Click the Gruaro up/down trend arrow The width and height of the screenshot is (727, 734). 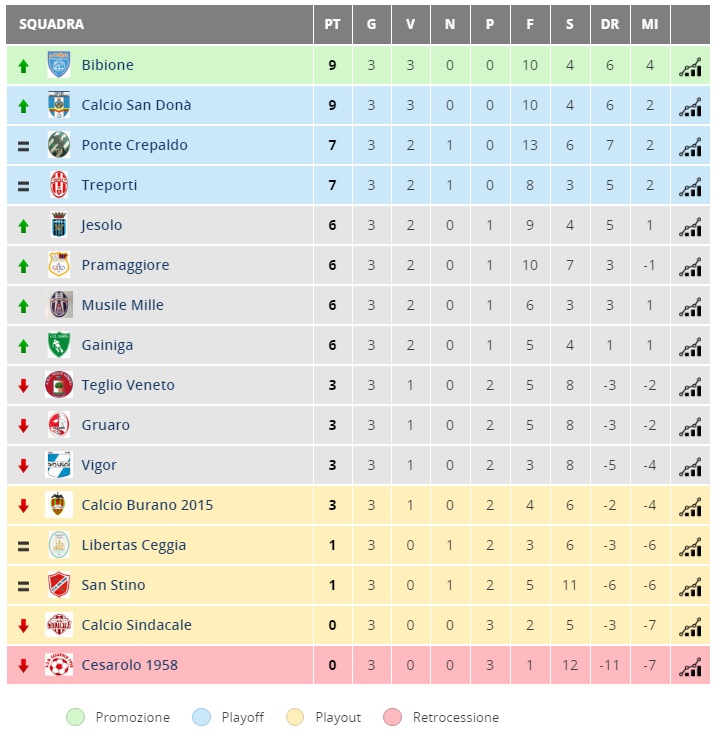pyautogui.click(x=23, y=426)
